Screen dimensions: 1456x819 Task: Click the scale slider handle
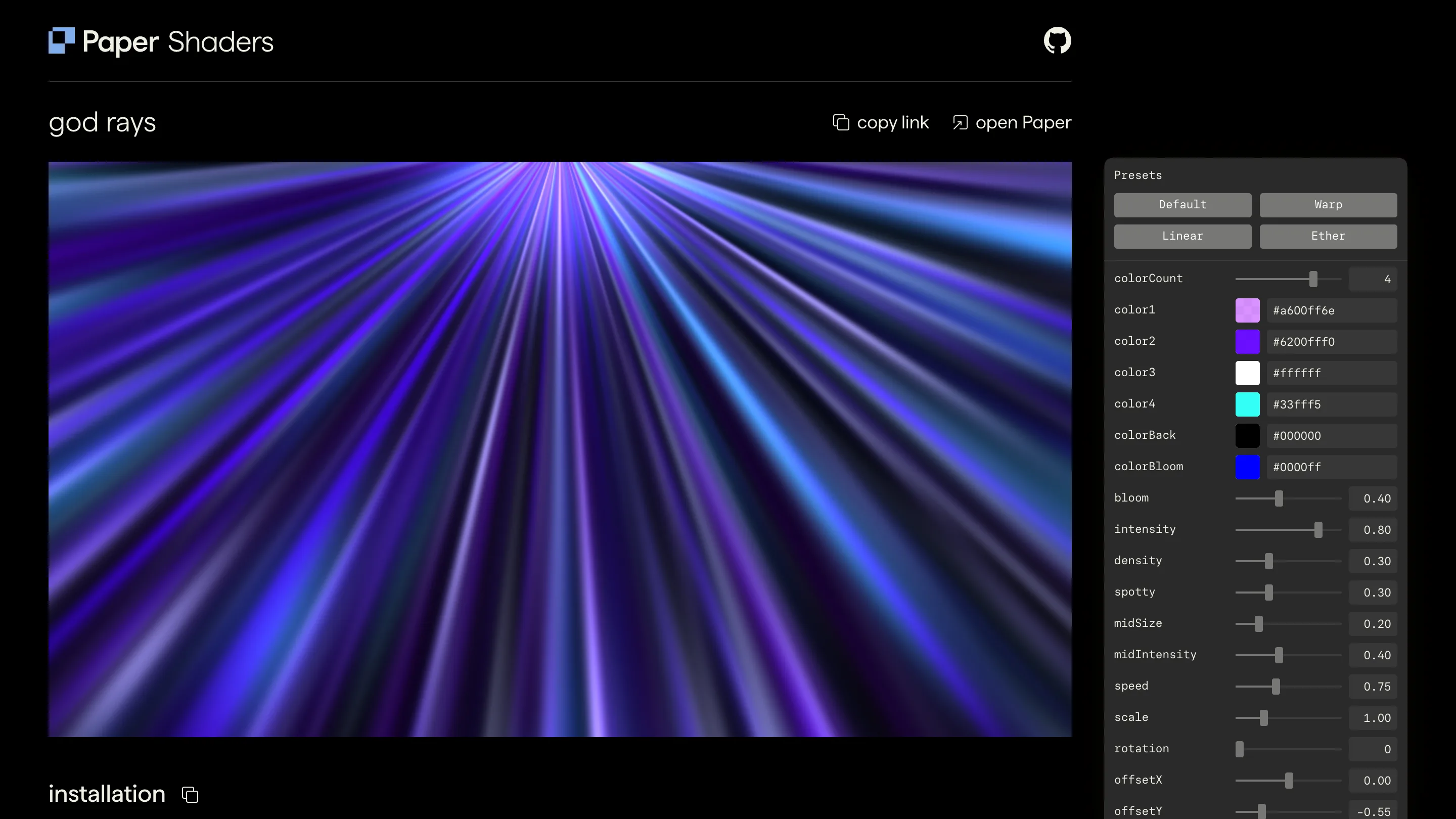1264,718
